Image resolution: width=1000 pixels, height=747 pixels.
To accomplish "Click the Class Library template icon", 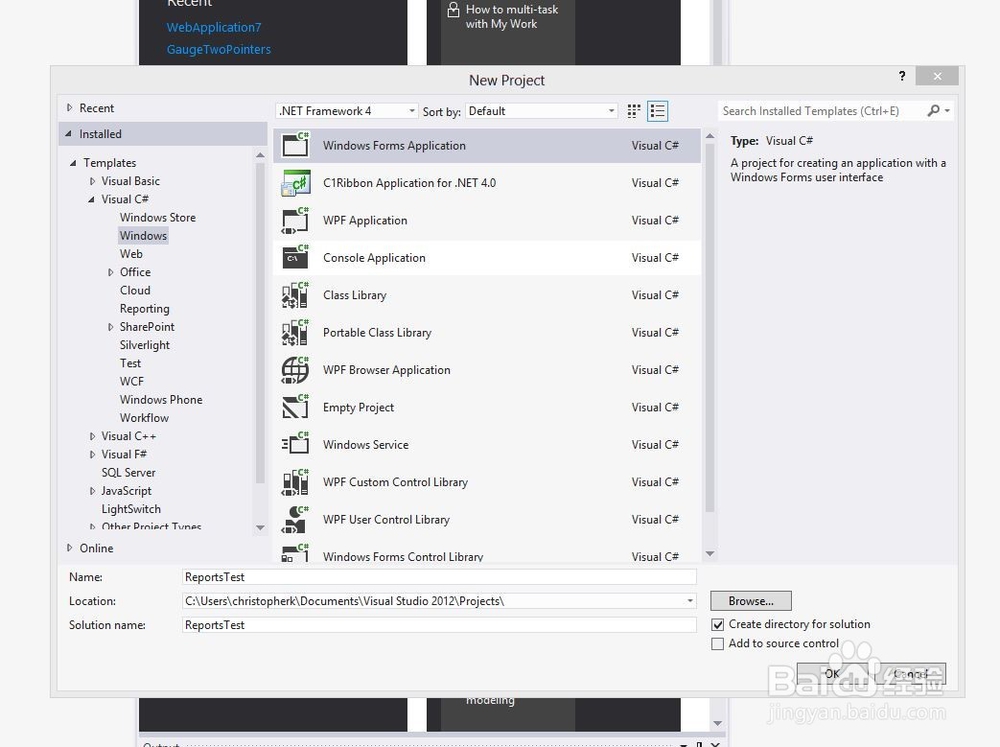I will [295, 295].
